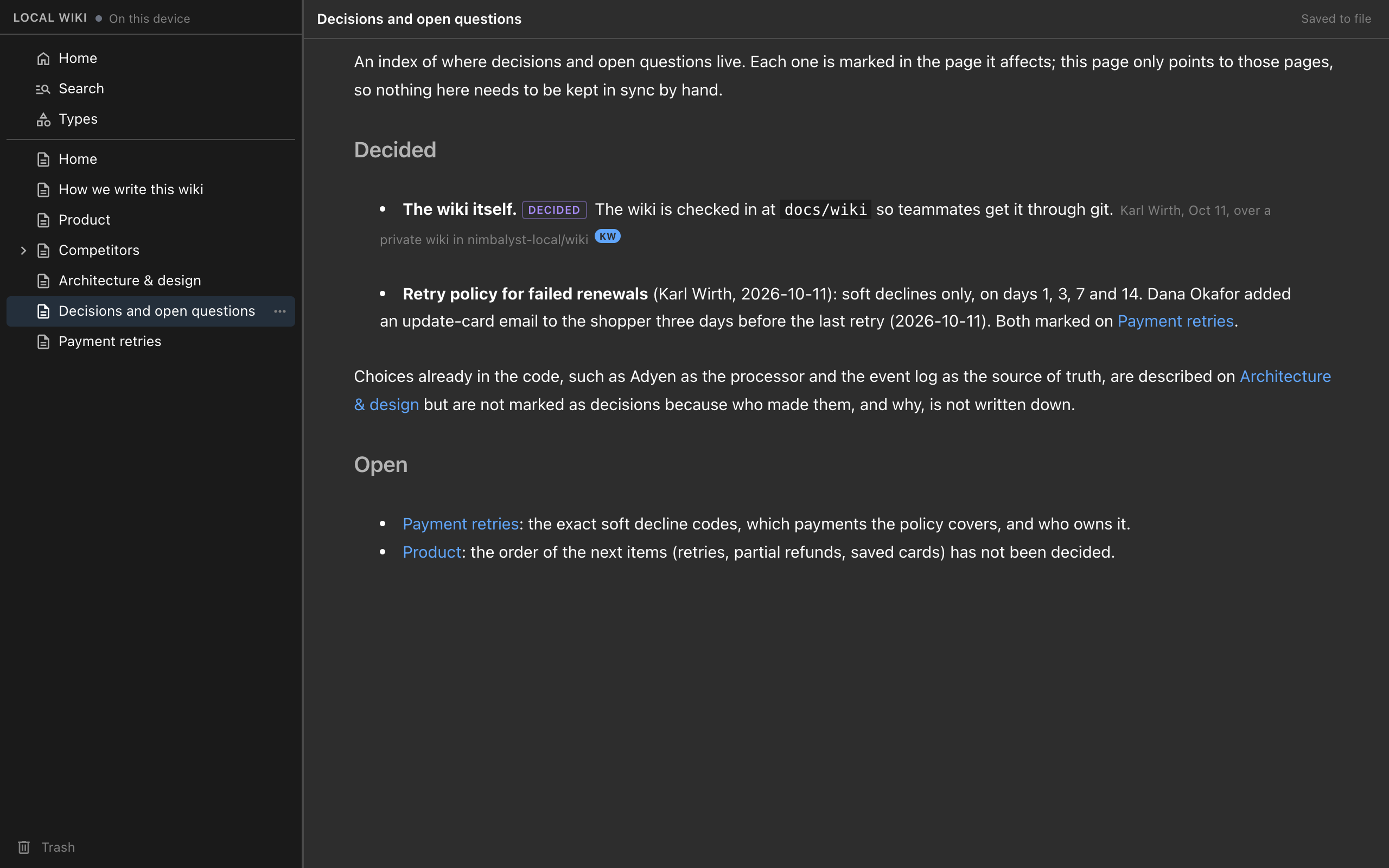1389x868 pixels.
Task: Click the intro paragraph starting An index of
Action: [843, 76]
